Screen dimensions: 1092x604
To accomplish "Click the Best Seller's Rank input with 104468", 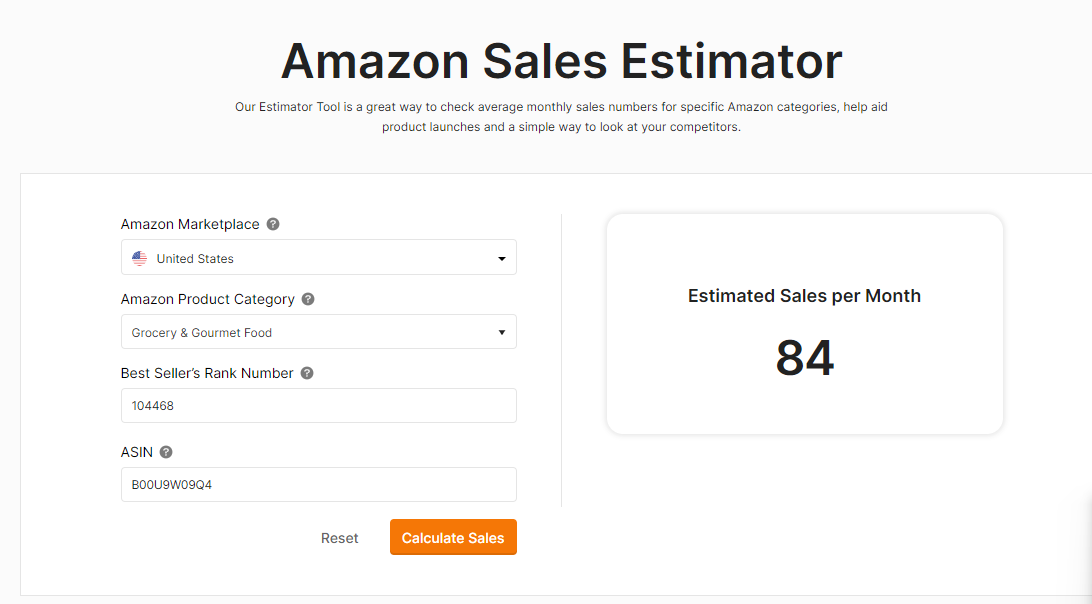I will click(319, 405).
